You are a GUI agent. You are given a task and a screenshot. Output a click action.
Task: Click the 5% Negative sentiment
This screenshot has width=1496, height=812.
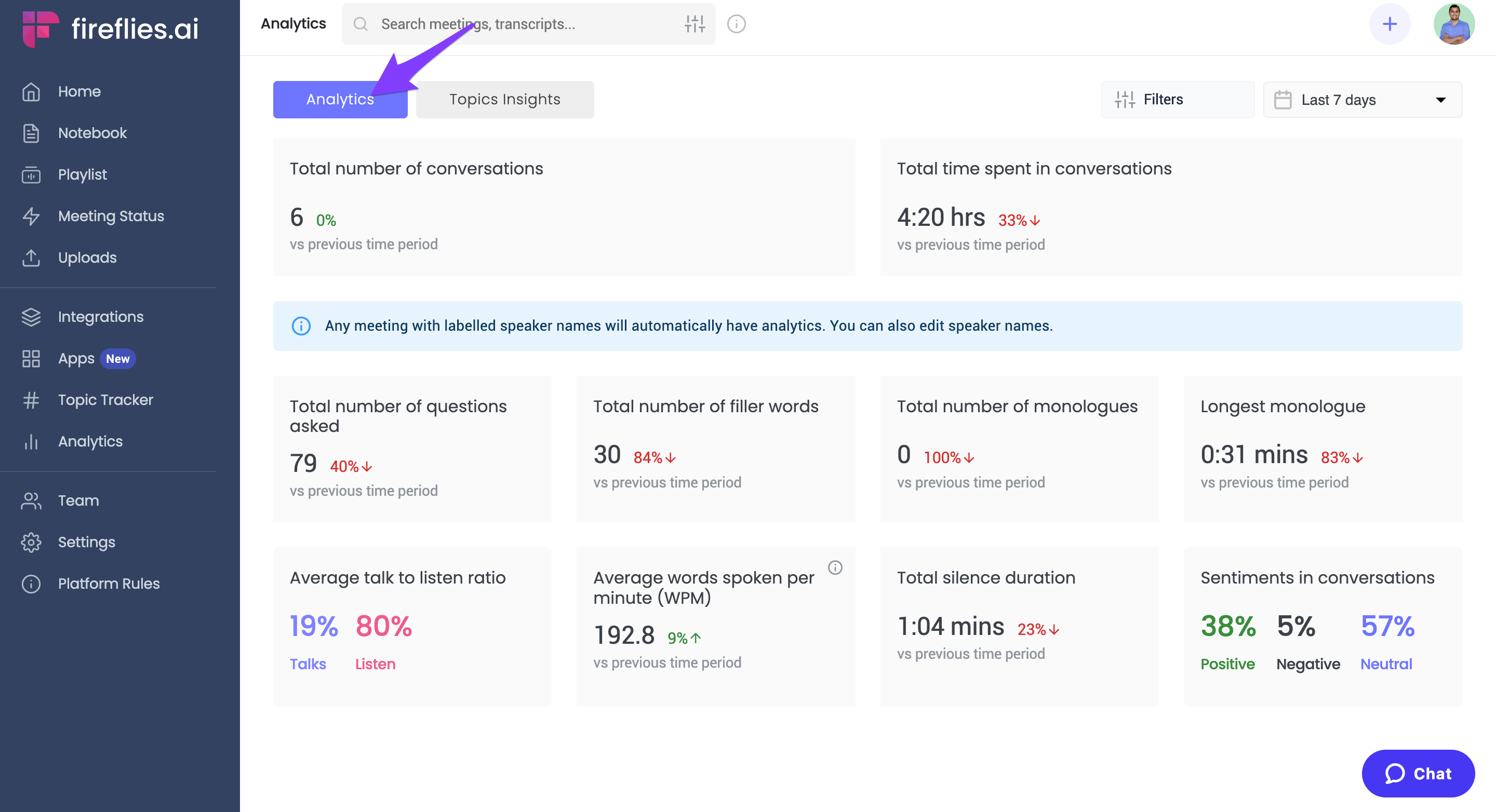(1295, 627)
